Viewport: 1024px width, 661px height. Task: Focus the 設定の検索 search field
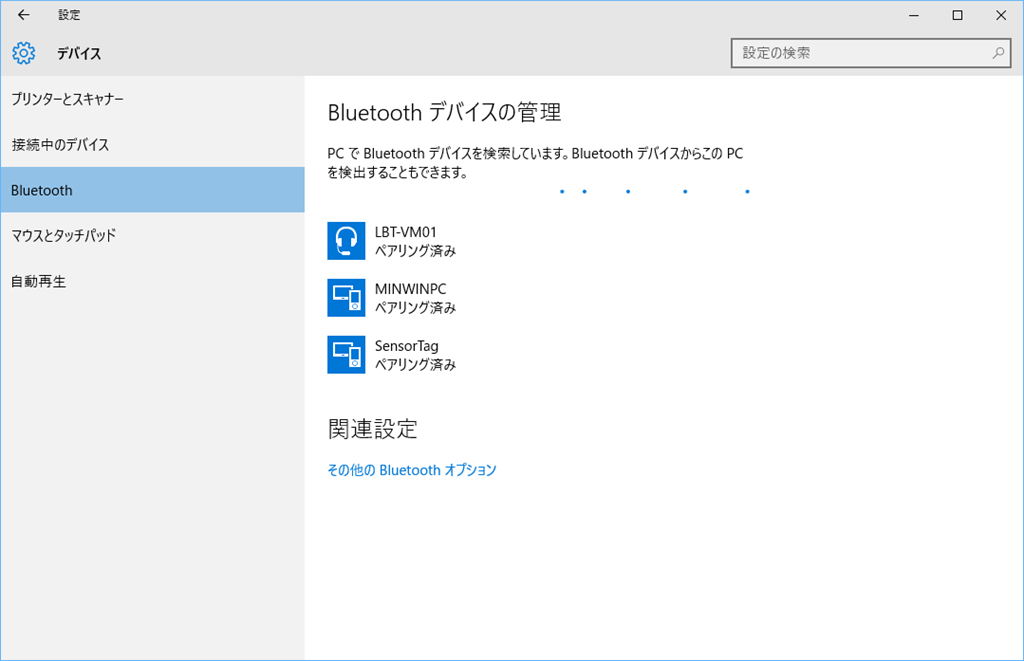(860, 53)
